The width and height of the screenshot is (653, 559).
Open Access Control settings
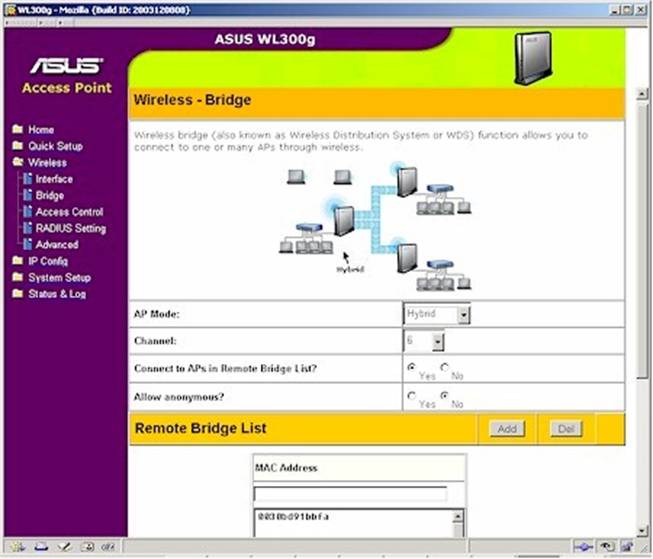[69, 212]
